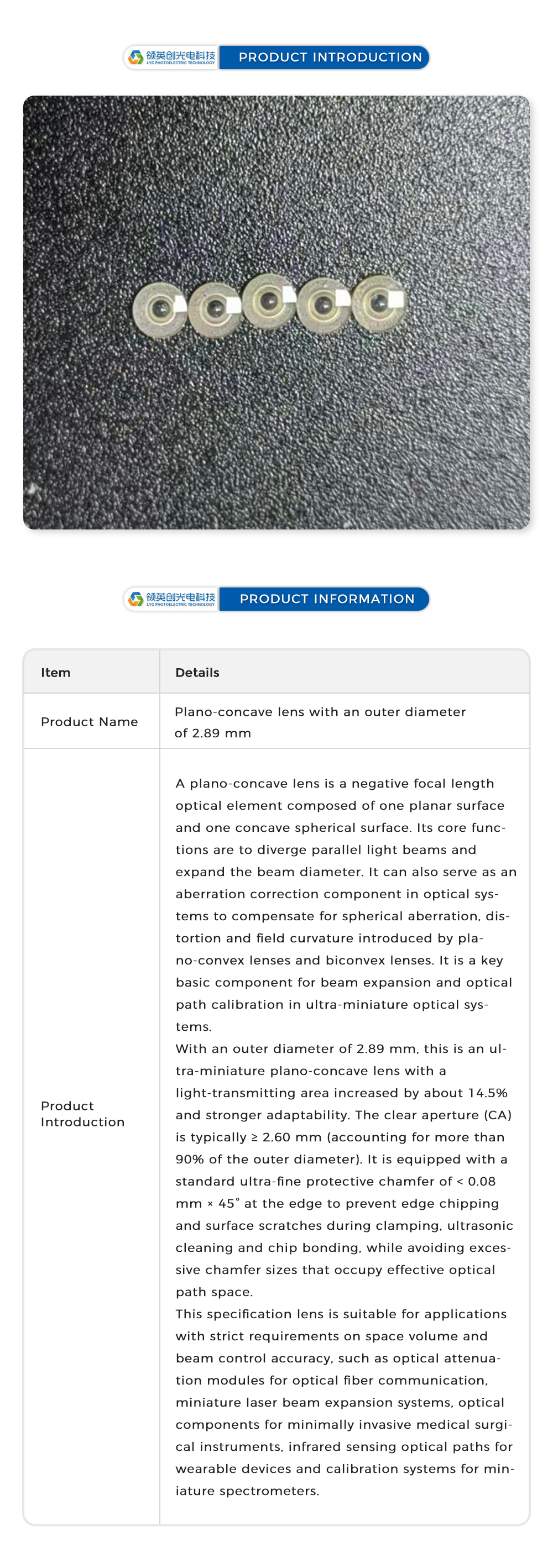Viewport: 553px width, 1568px height.
Task: Select the Product Name row label
Action: coord(90,722)
